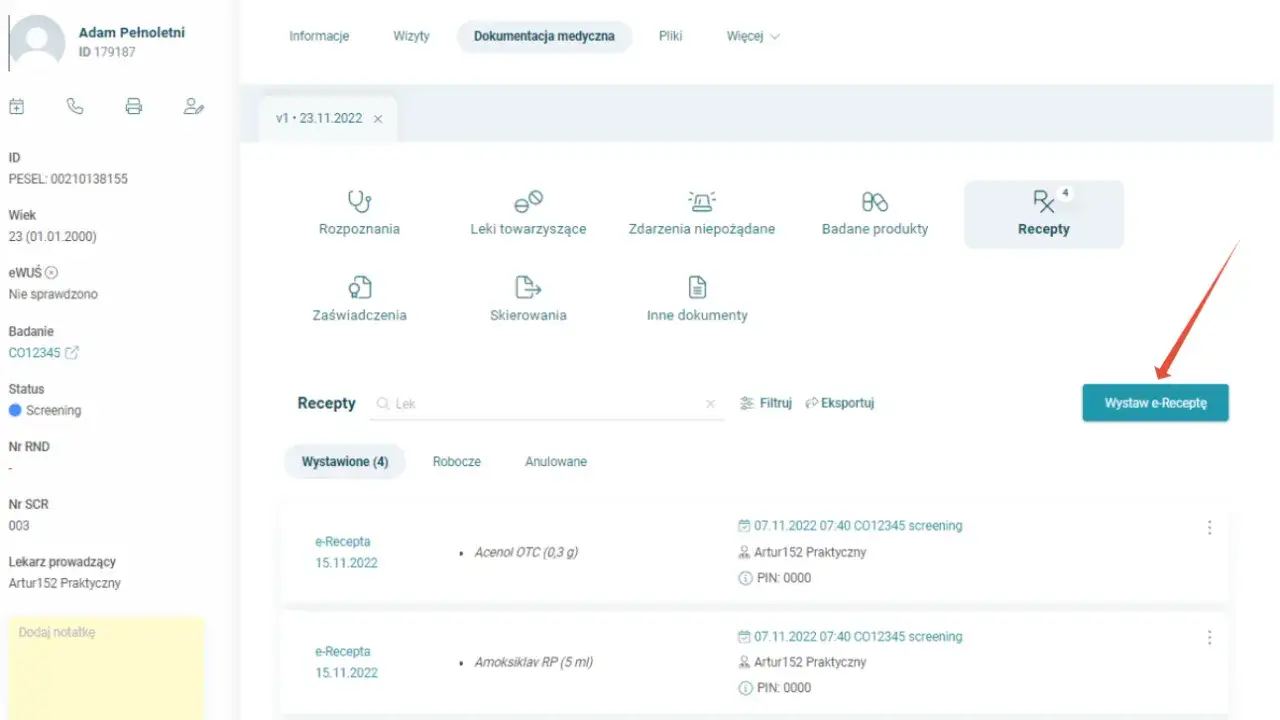Viewport: 1280px width, 720px height.
Task: Click the add appointment calendar icon
Action: pos(17,105)
